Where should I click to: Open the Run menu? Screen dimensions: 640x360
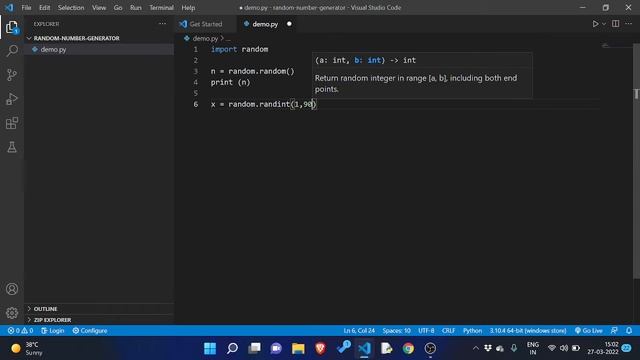click(x=136, y=7)
